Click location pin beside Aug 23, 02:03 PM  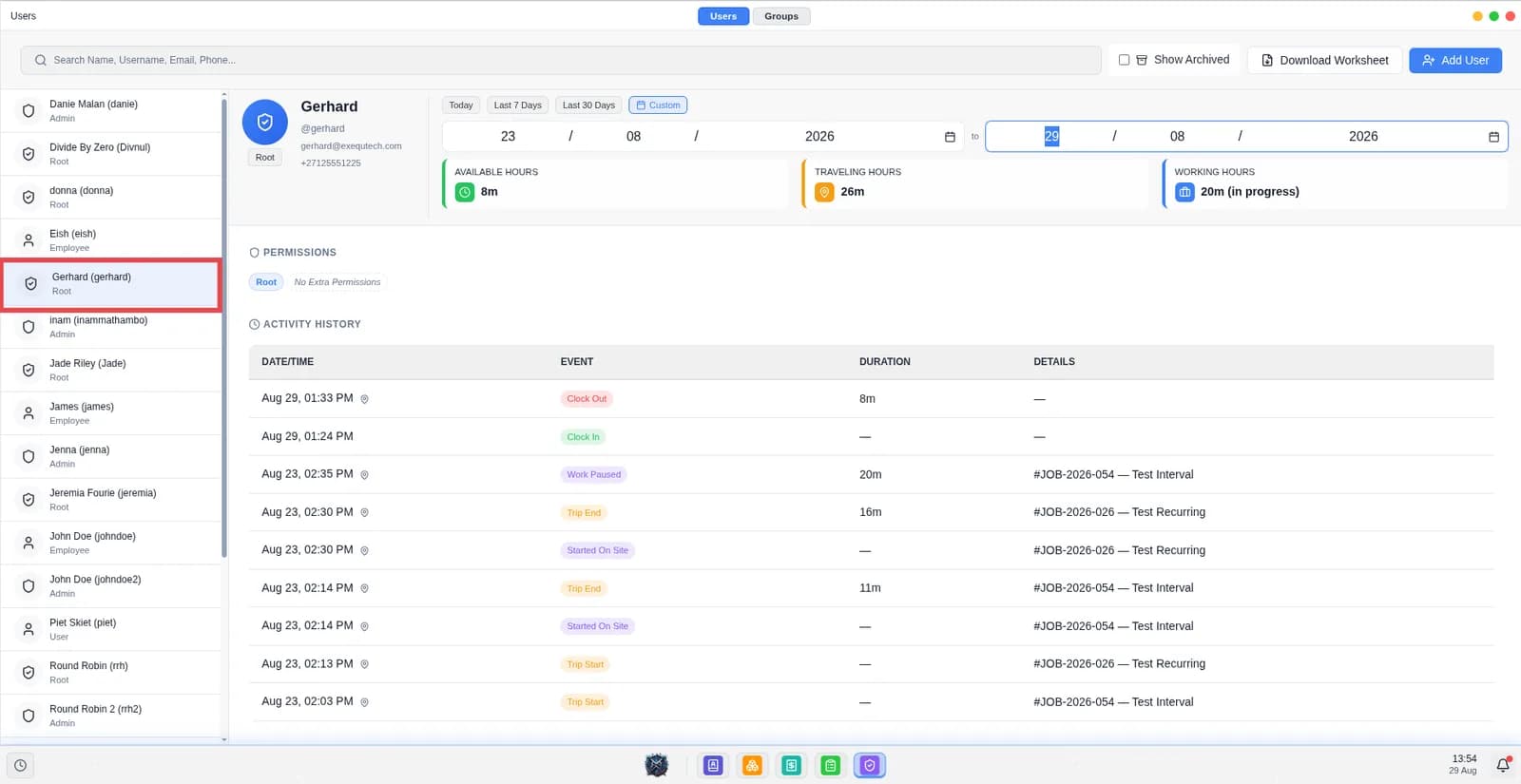click(364, 702)
